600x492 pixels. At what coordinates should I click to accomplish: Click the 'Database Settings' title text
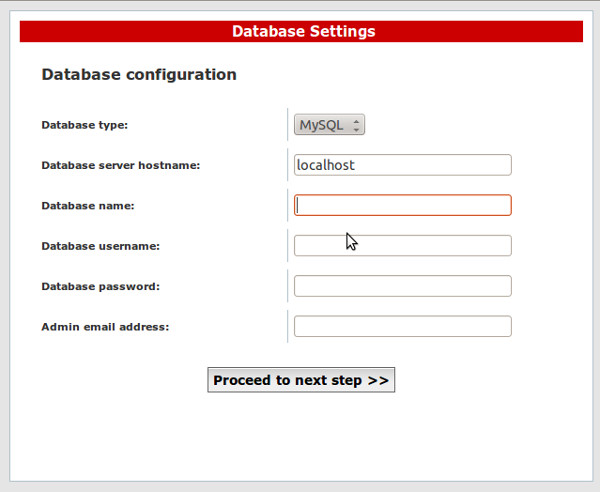(303, 32)
